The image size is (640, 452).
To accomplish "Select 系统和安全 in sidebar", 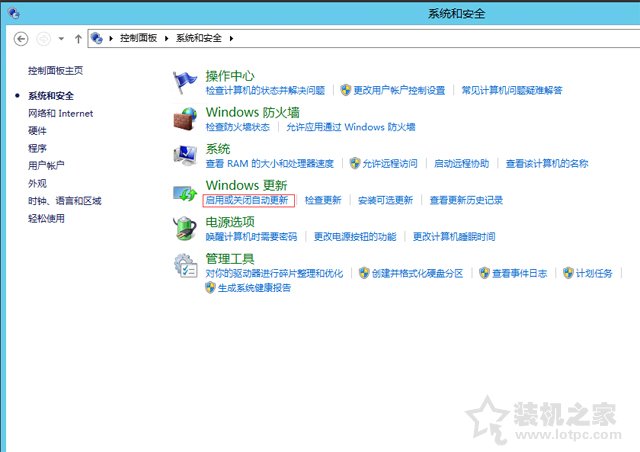I will click(x=51, y=96).
